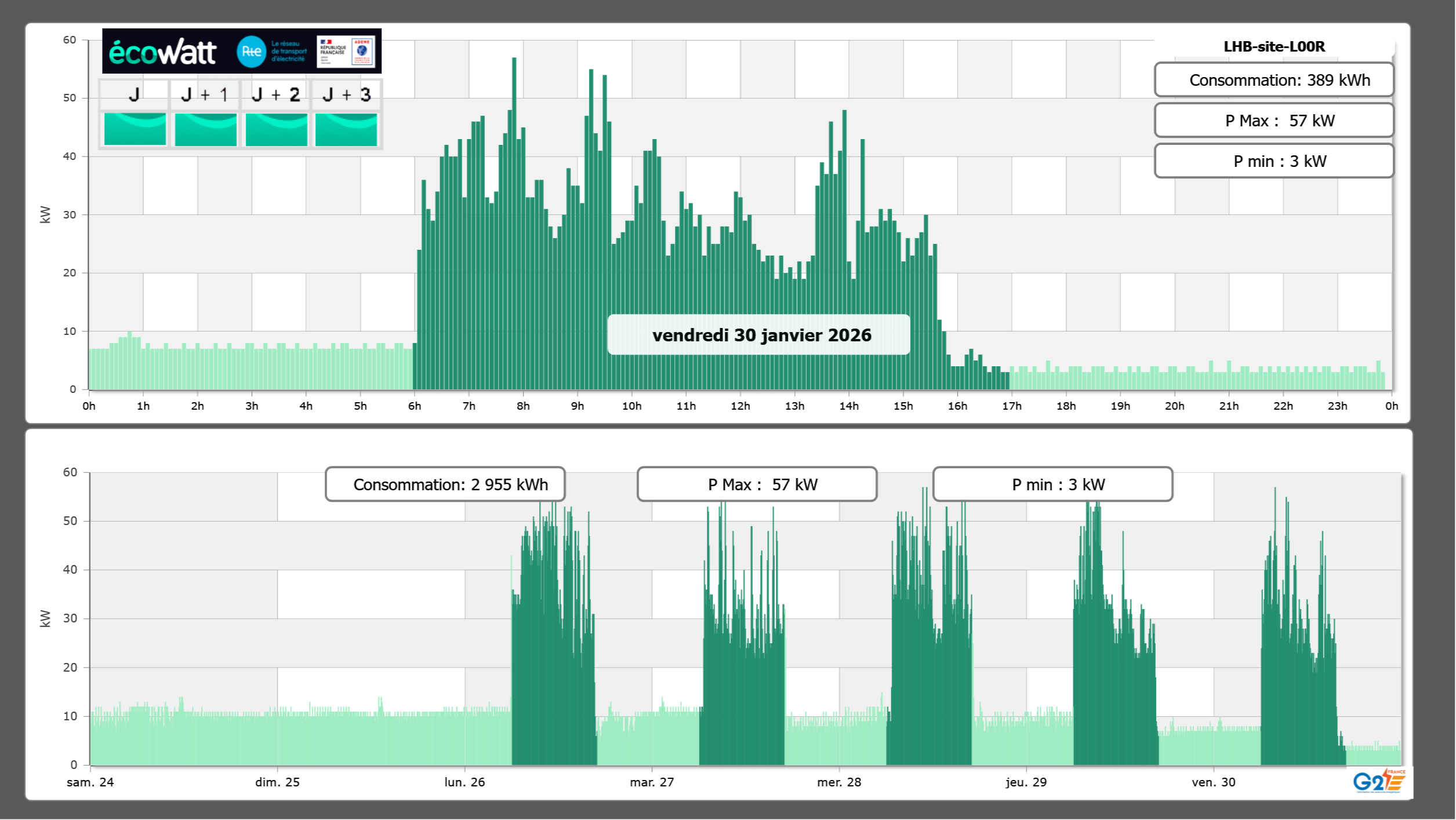Click the mer. 28 weekly axis label
The image size is (1456, 820).
click(x=839, y=782)
